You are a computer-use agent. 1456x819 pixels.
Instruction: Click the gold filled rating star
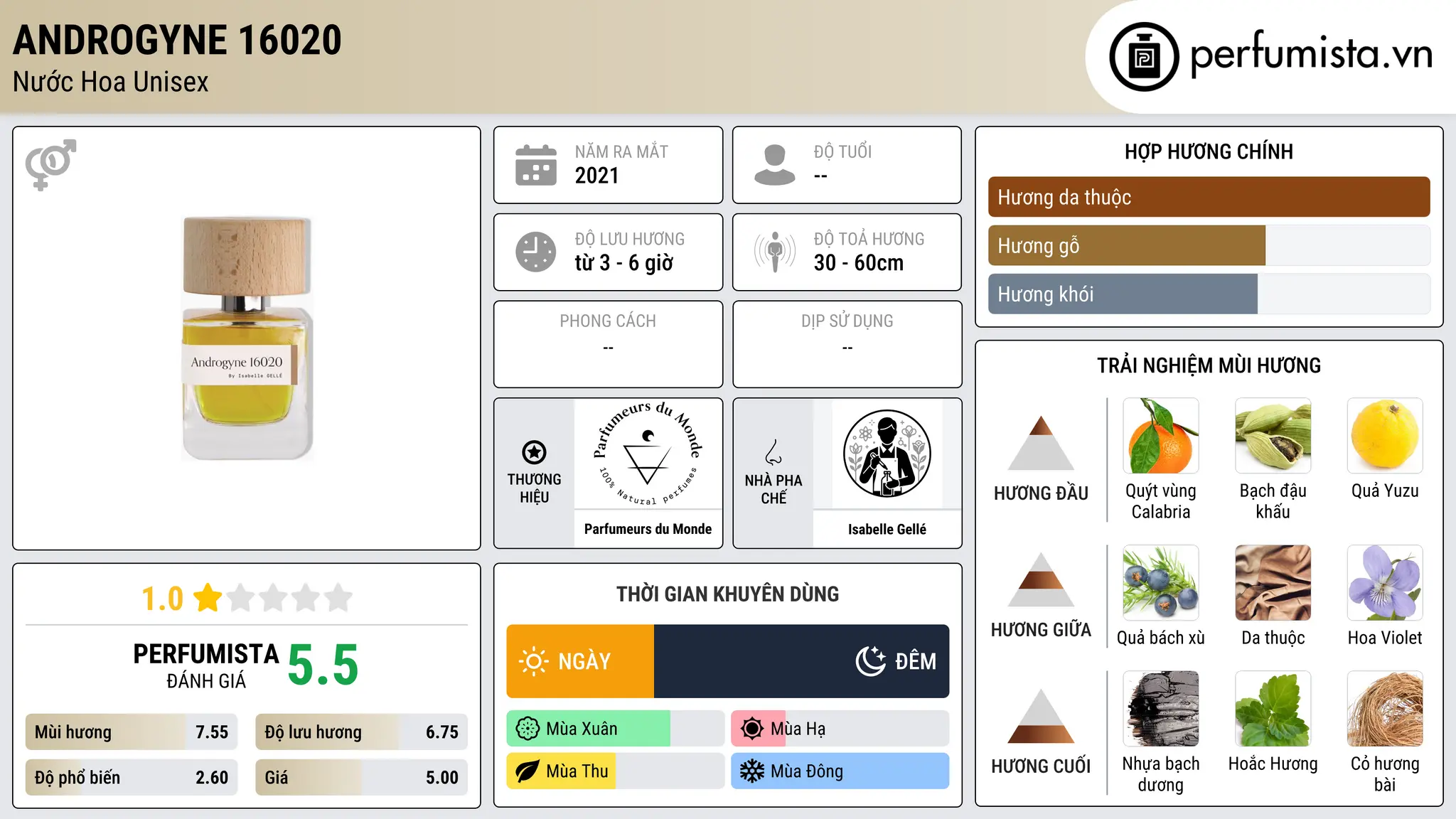(x=208, y=598)
